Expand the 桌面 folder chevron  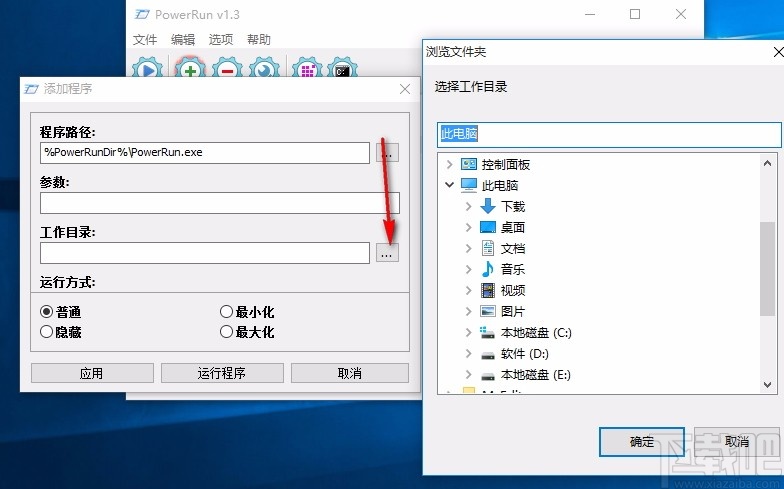pyautogui.click(x=468, y=227)
